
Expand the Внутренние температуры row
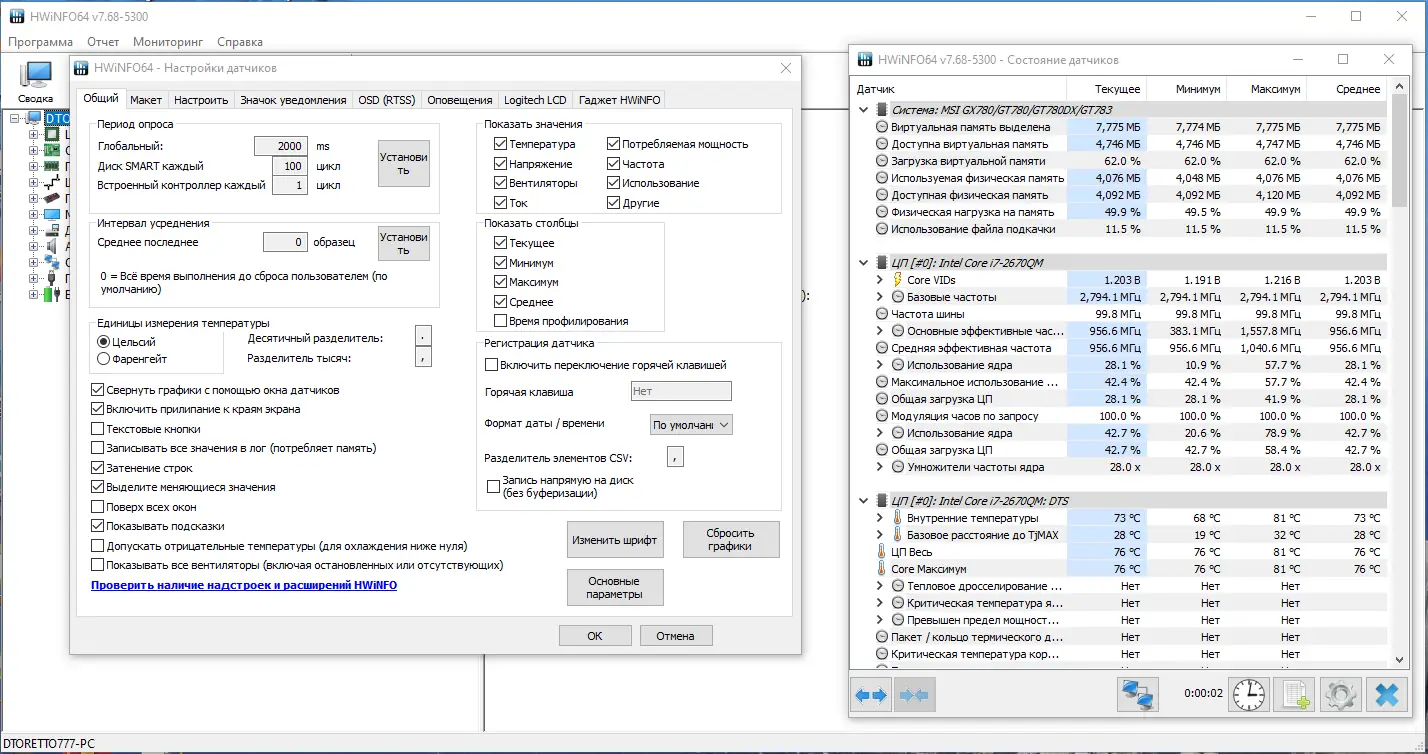pyautogui.click(x=880, y=518)
